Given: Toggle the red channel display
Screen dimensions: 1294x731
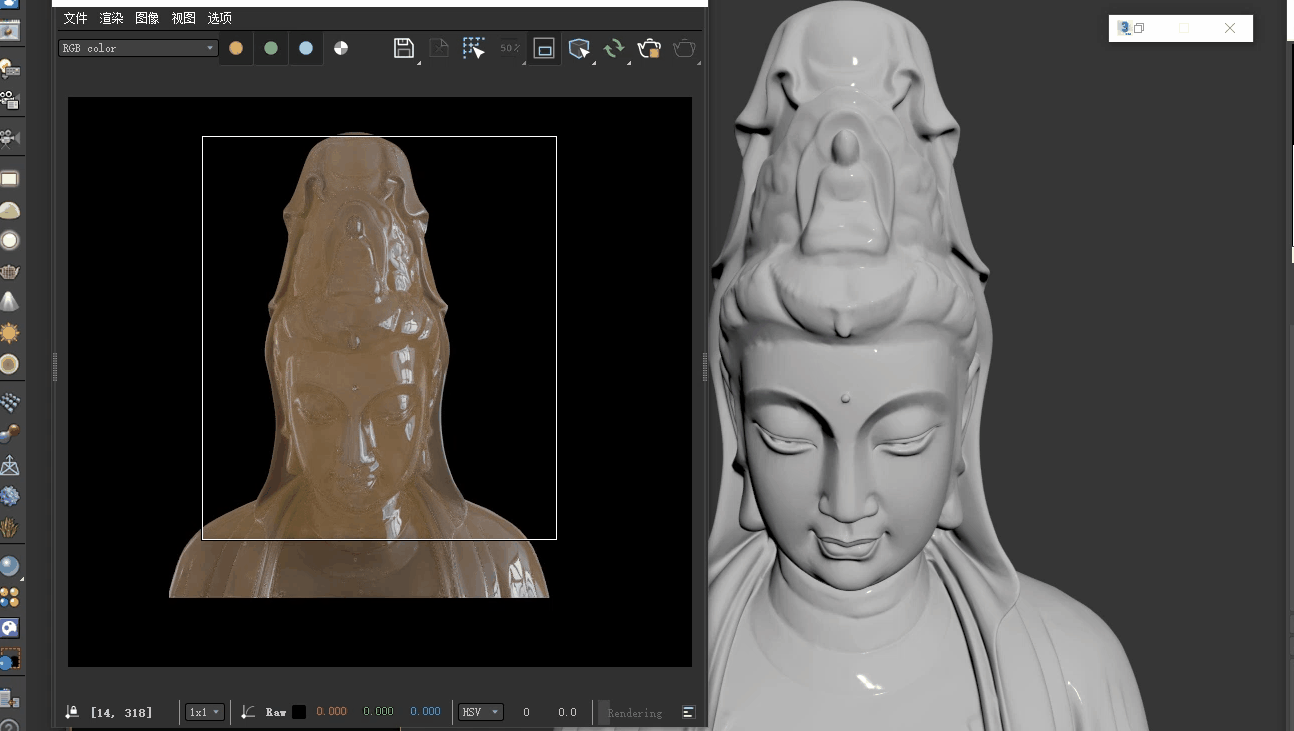Looking at the screenshot, I should pos(236,48).
